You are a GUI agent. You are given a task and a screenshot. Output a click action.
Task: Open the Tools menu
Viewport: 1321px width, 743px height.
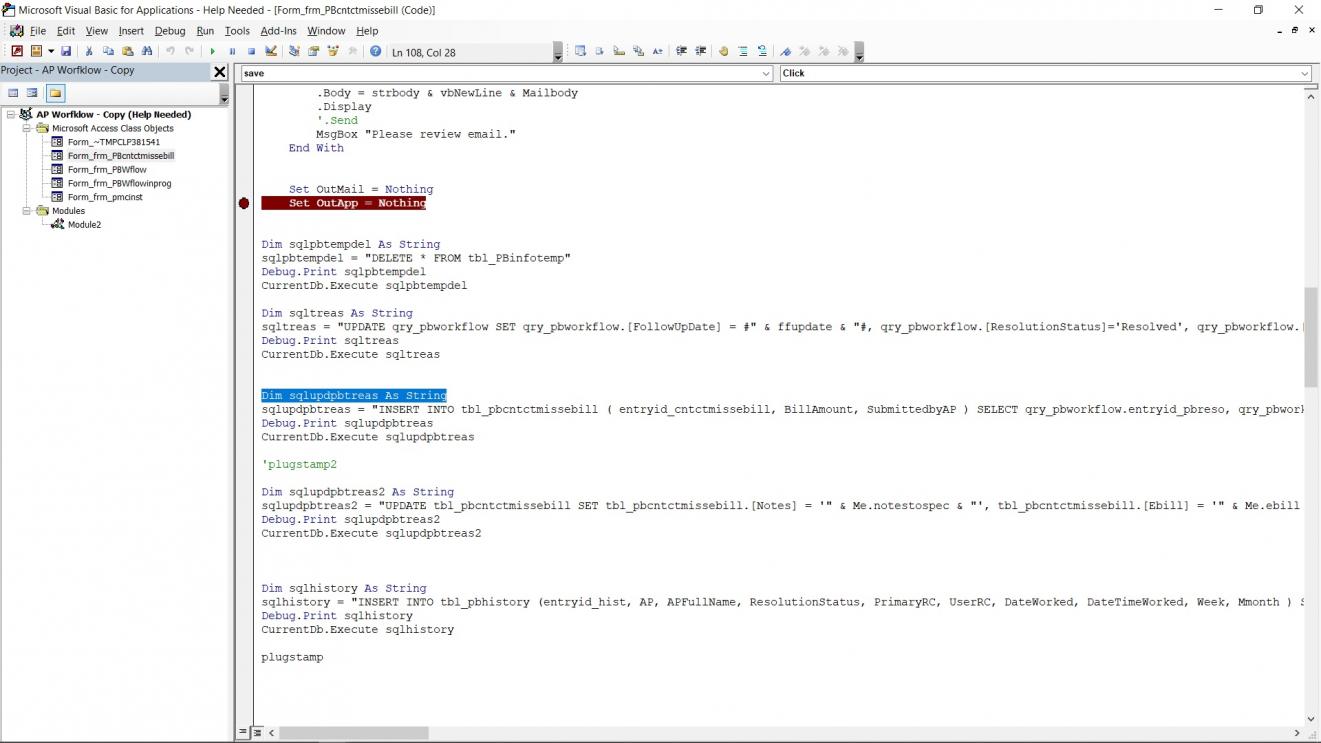point(237,31)
